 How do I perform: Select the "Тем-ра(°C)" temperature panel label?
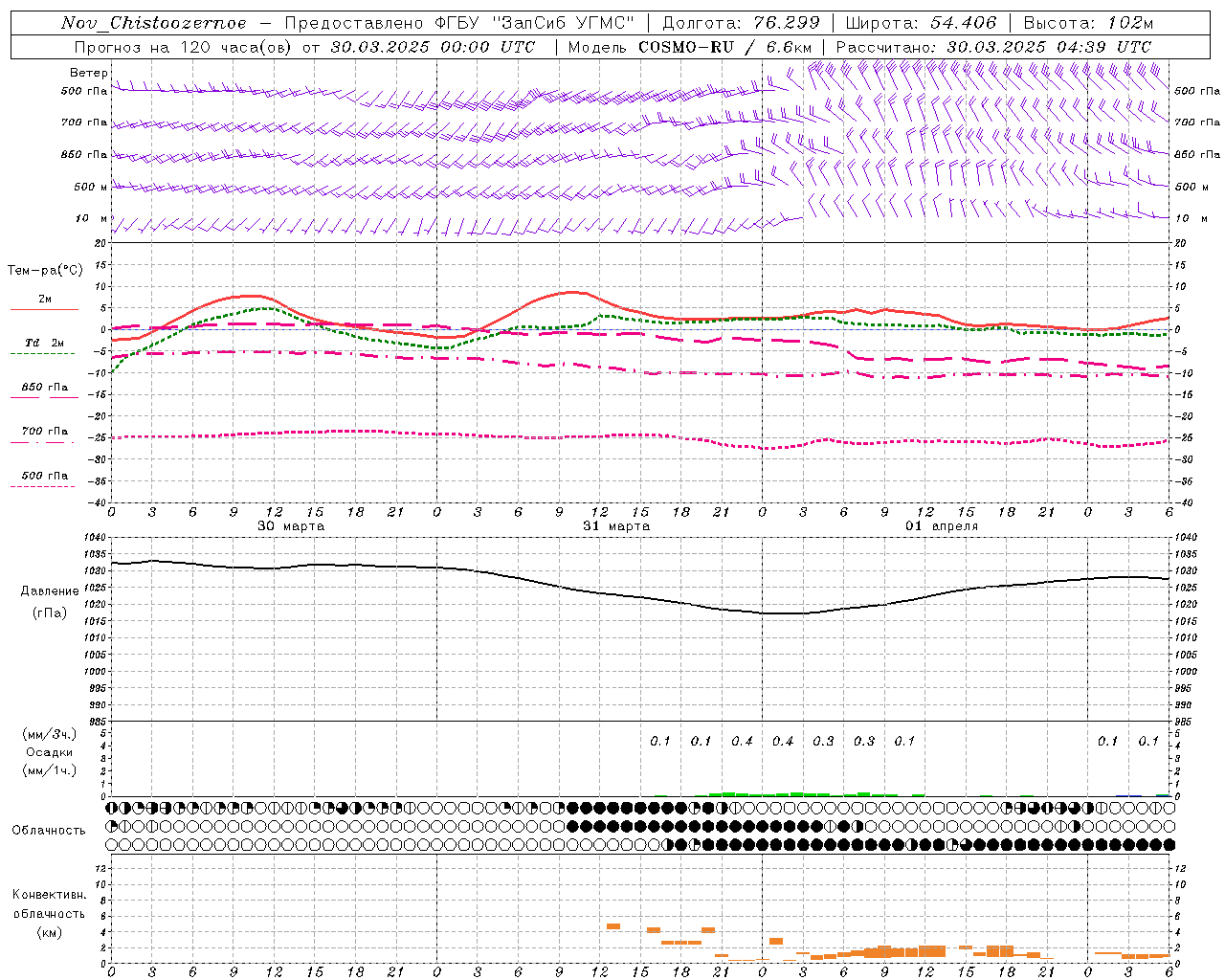[45, 271]
